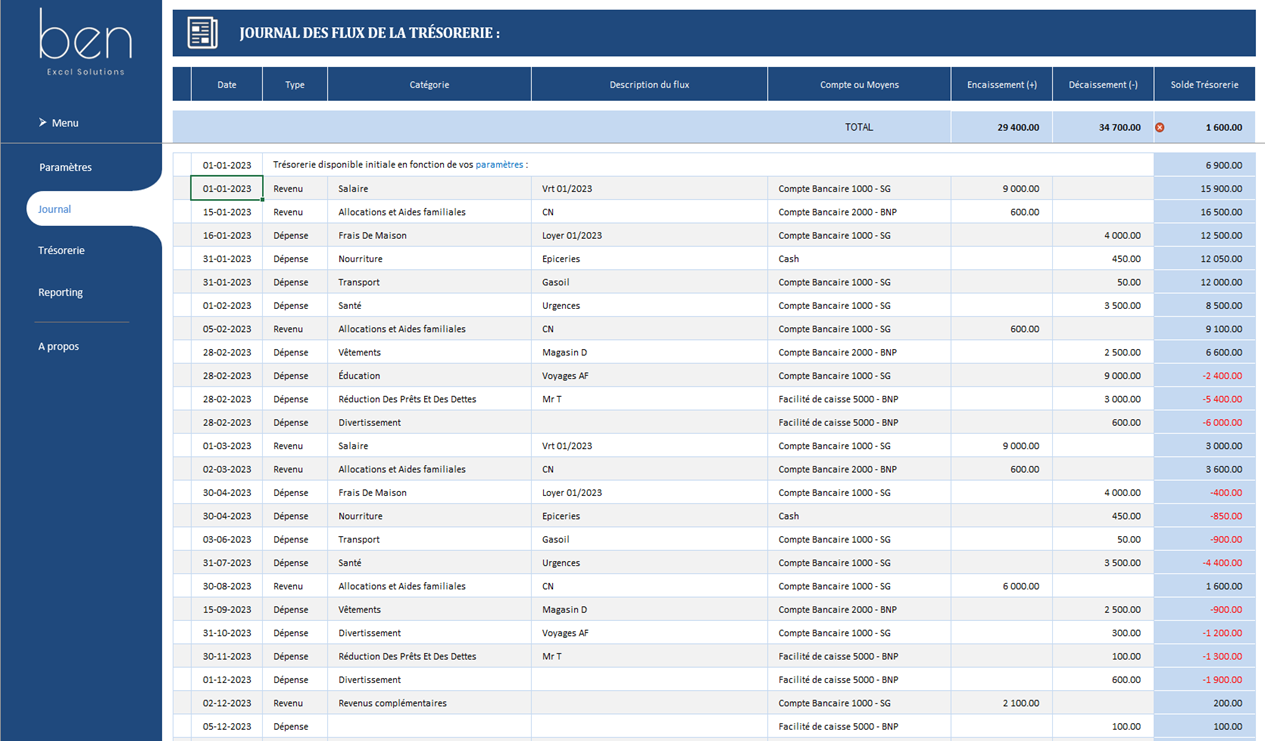
Task: Click the Compte ou Moyens column header
Action: point(859,84)
